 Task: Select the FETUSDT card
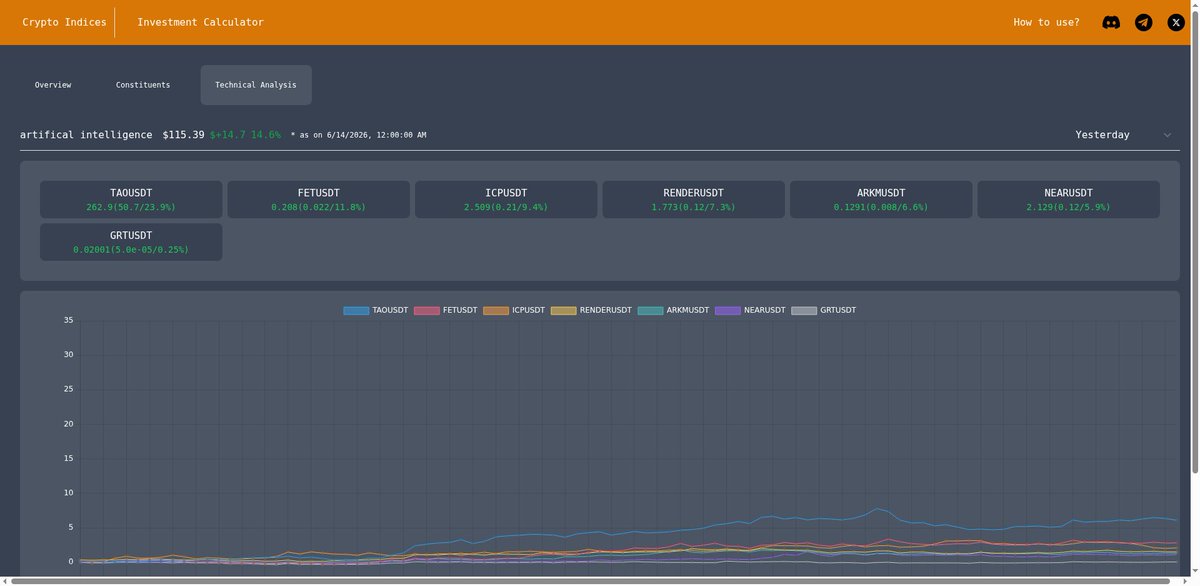point(319,199)
